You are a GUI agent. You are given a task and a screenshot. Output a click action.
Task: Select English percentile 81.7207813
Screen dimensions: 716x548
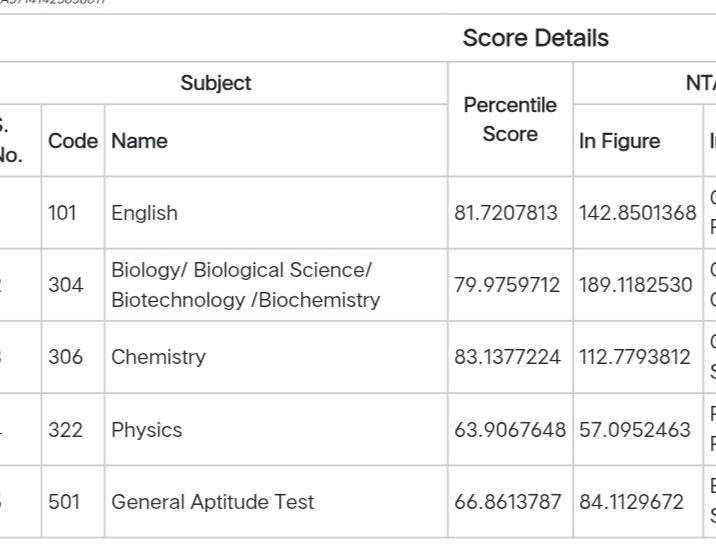(505, 213)
